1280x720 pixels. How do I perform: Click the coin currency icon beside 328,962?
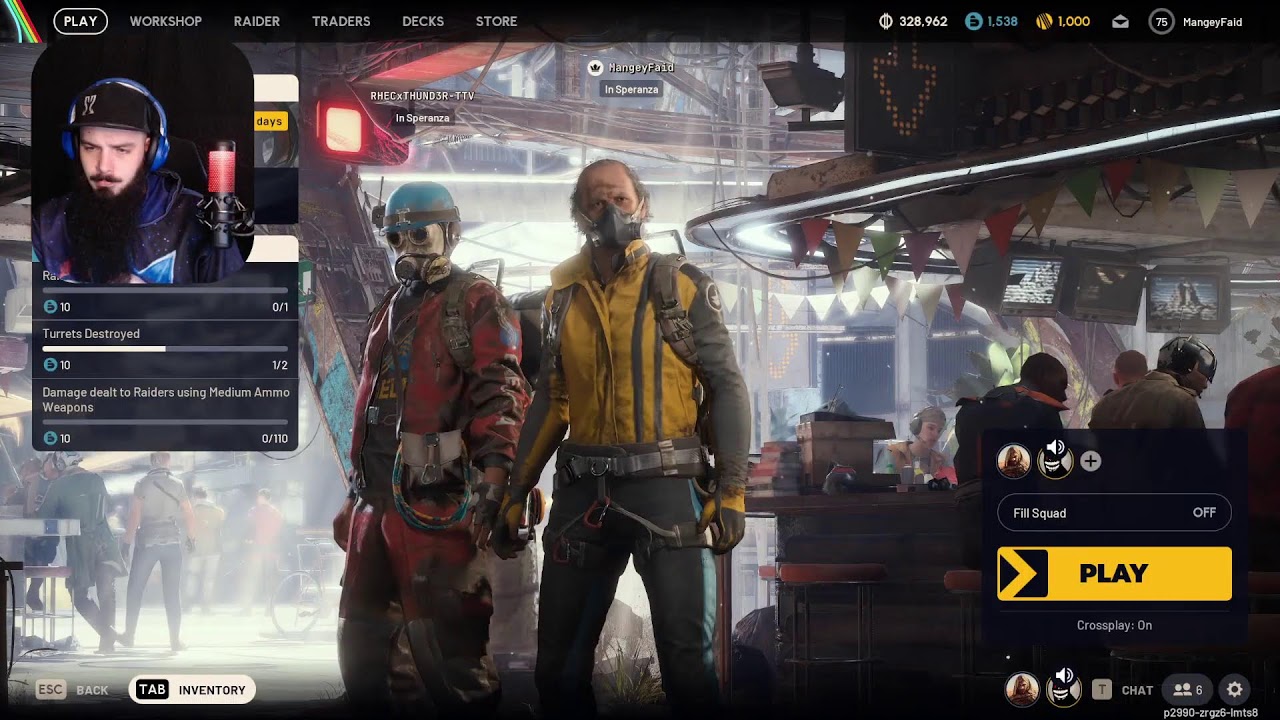[x=885, y=21]
